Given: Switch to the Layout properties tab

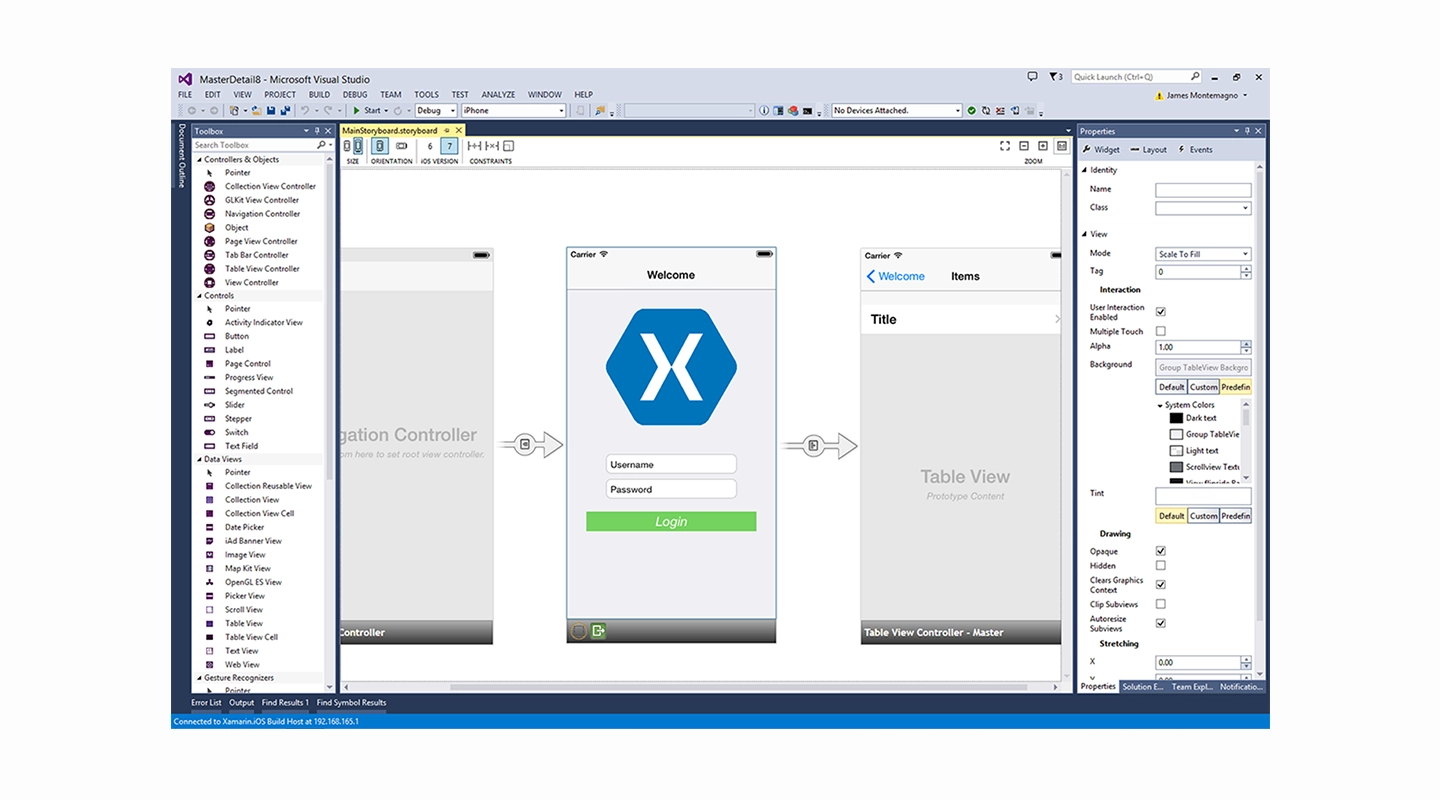Looking at the screenshot, I should coord(1148,150).
